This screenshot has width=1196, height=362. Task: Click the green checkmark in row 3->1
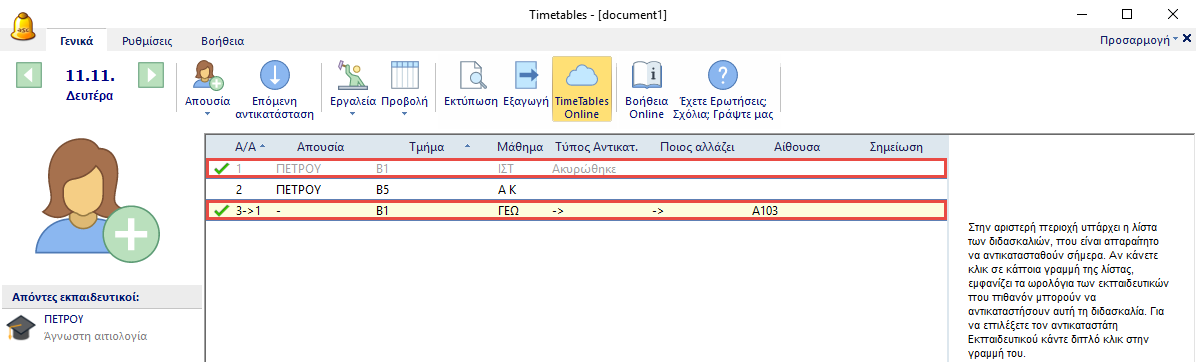click(222, 210)
